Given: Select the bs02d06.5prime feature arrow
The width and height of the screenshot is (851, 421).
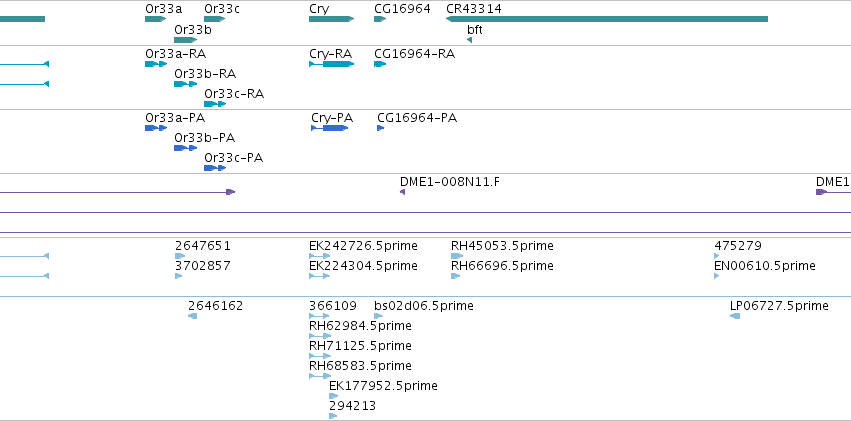Looking at the screenshot, I should click(378, 316).
